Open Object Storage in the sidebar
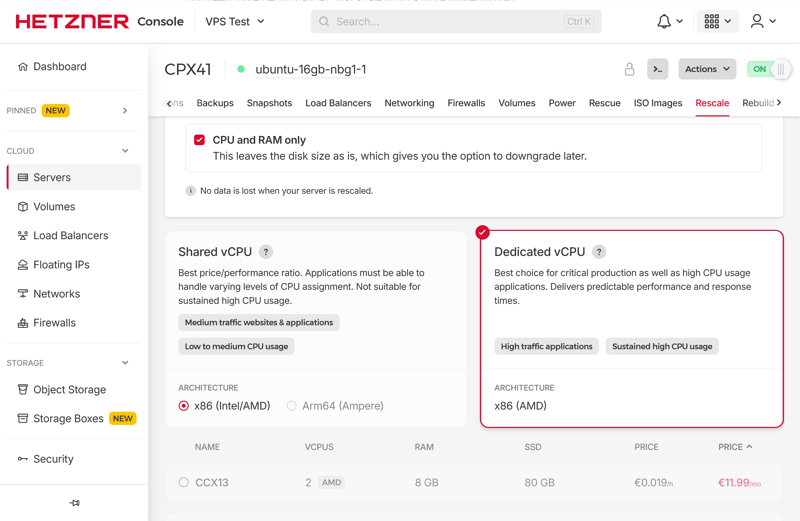The width and height of the screenshot is (800, 521). 69,389
